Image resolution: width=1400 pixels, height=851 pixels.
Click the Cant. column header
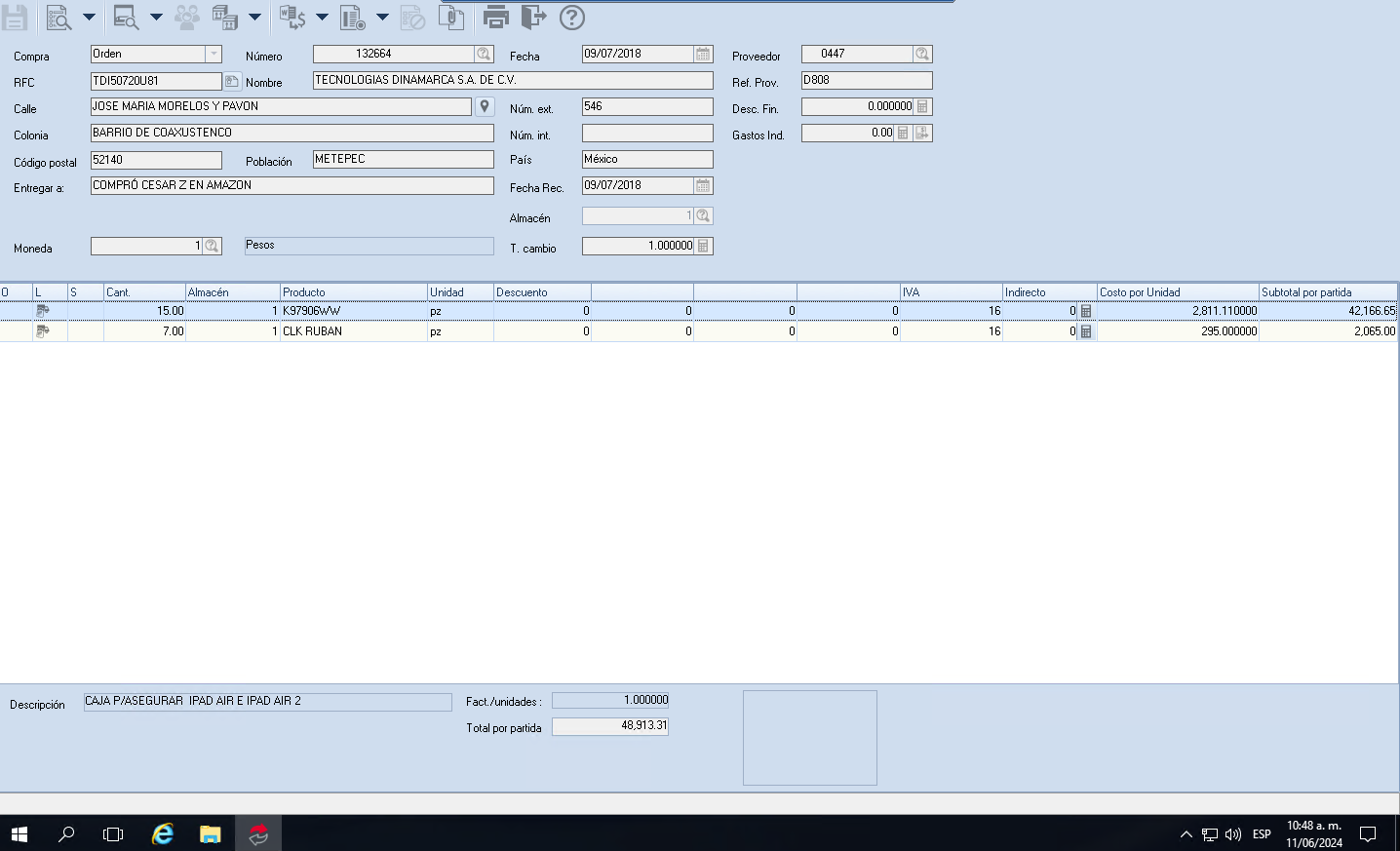pos(144,292)
